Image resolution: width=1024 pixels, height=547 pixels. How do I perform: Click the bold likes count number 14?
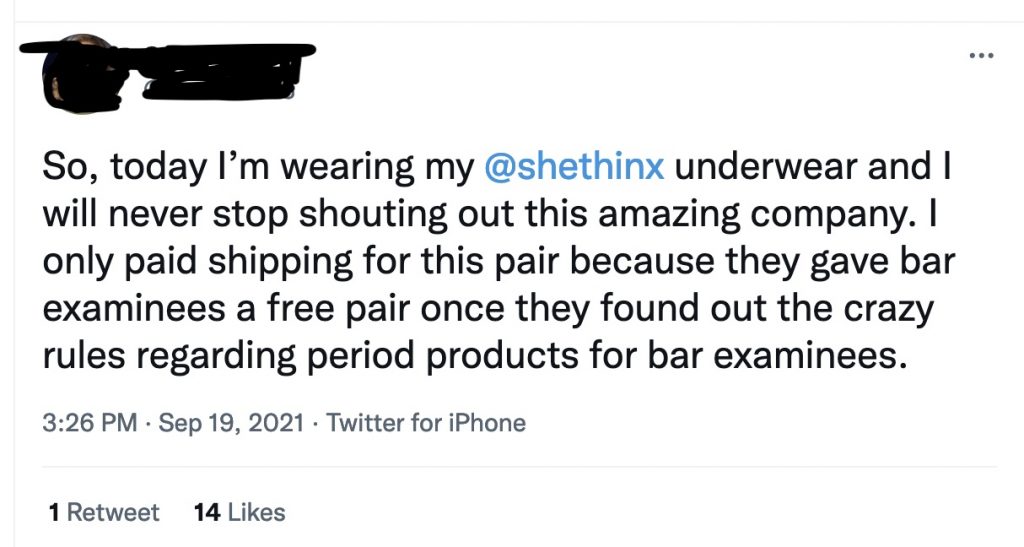(207, 512)
